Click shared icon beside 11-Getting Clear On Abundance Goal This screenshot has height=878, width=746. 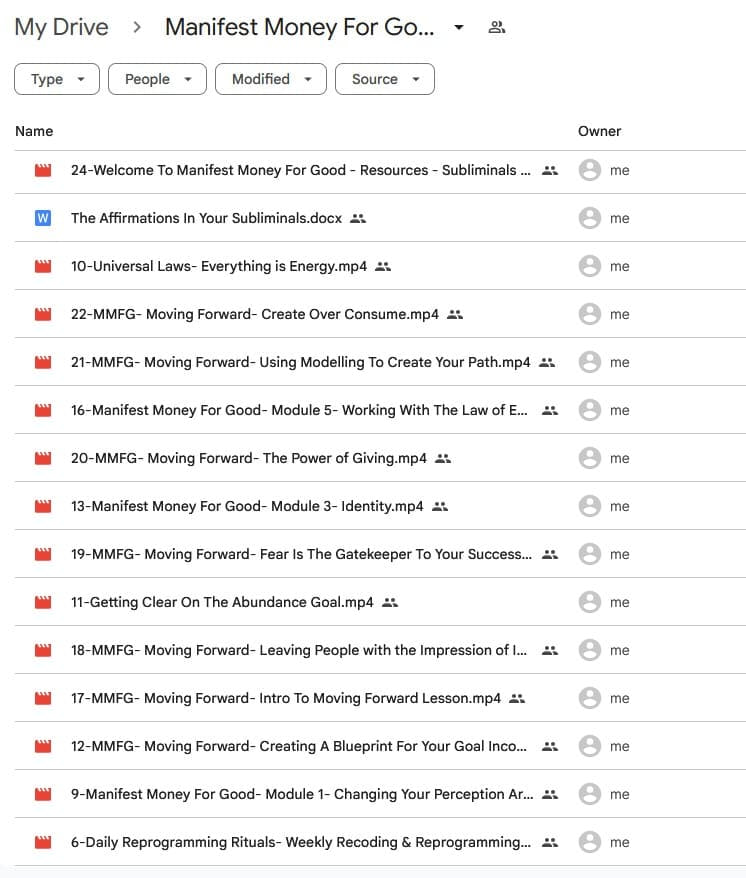(x=390, y=602)
